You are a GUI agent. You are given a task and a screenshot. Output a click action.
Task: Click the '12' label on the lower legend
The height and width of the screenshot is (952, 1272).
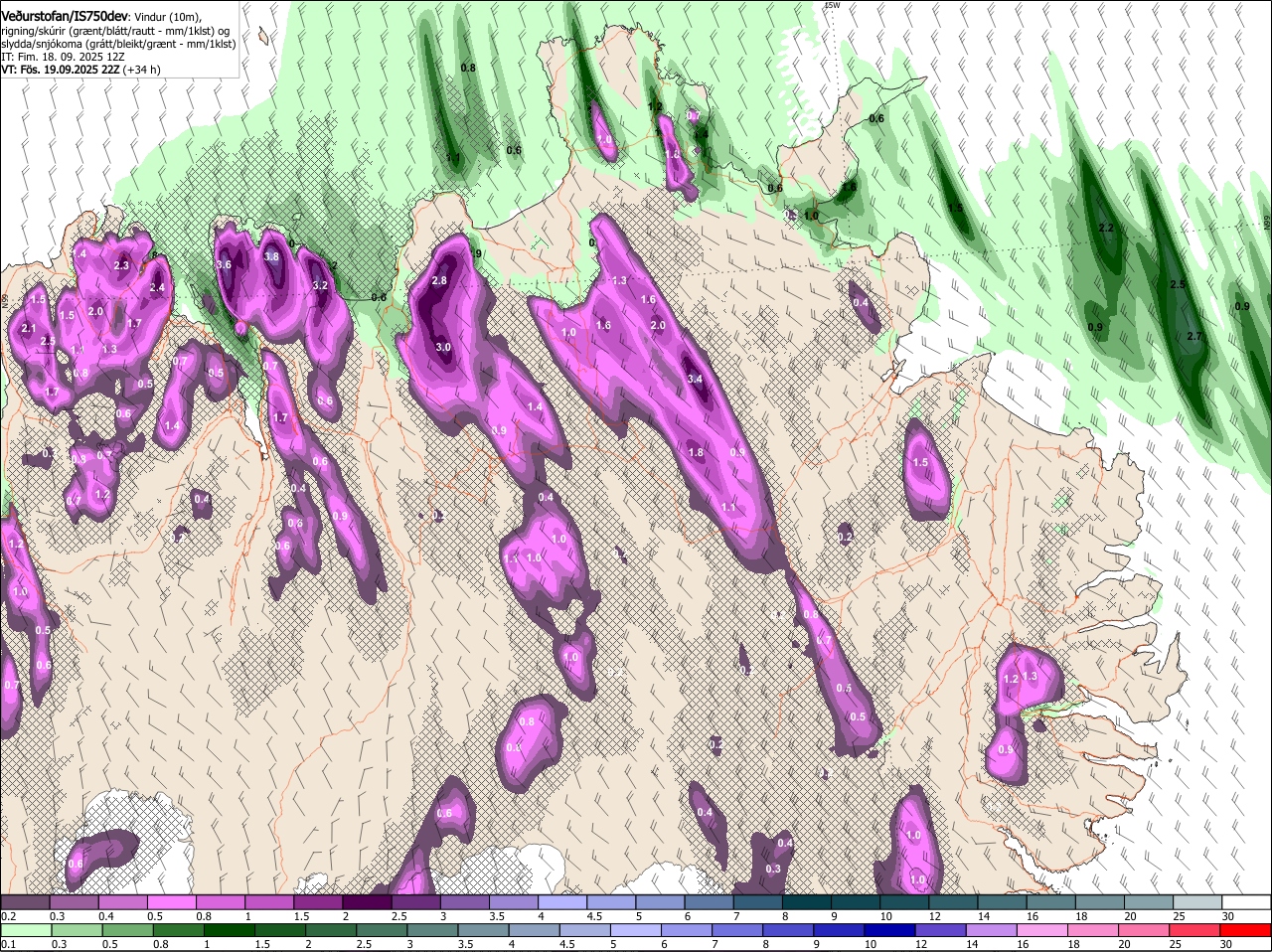921,944
